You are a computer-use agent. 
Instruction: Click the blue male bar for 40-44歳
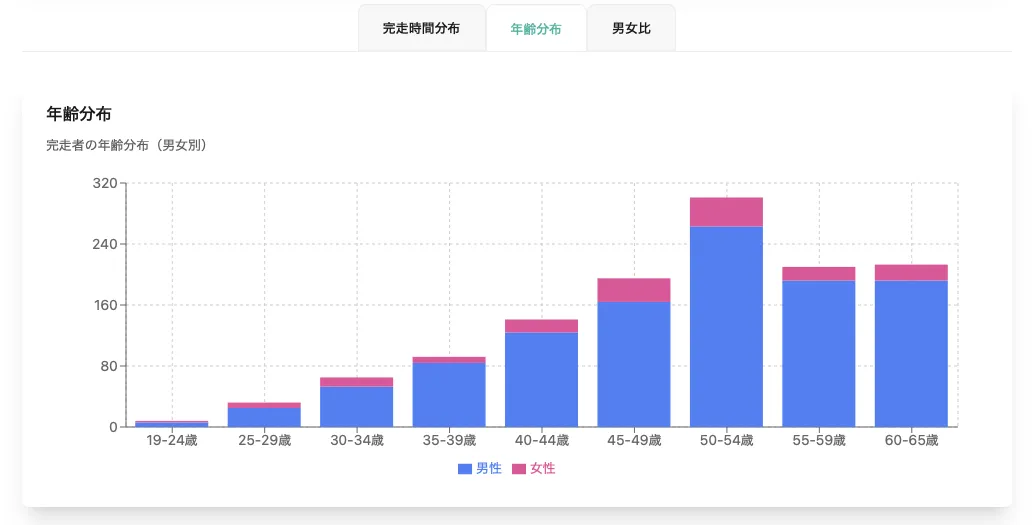tap(541, 380)
